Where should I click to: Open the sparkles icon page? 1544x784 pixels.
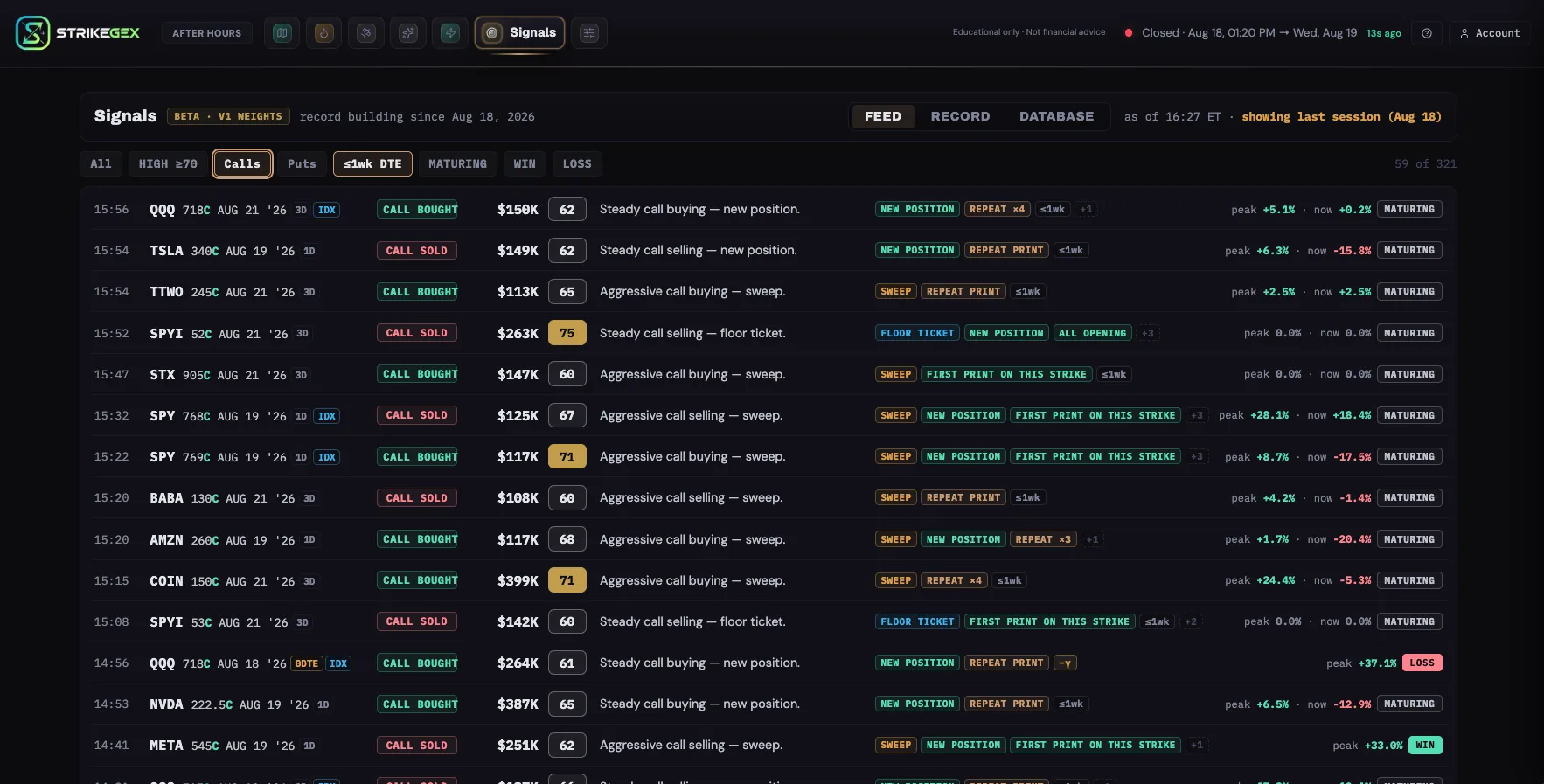point(408,33)
